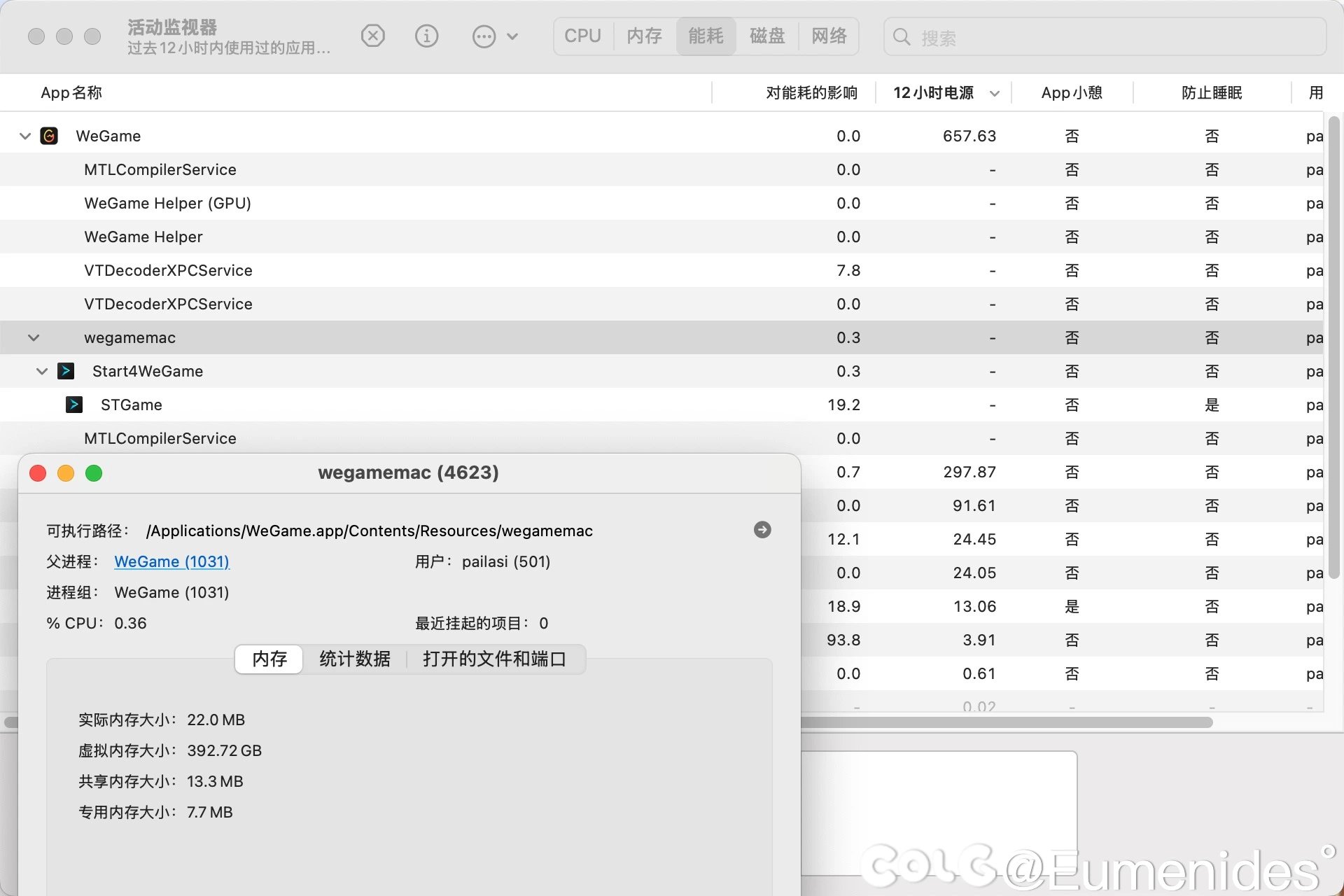This screenshot has width=1344, height=896.
Task: Open dropdown arrow beside the ellipsis button
Action: click(x=512, y=36)
